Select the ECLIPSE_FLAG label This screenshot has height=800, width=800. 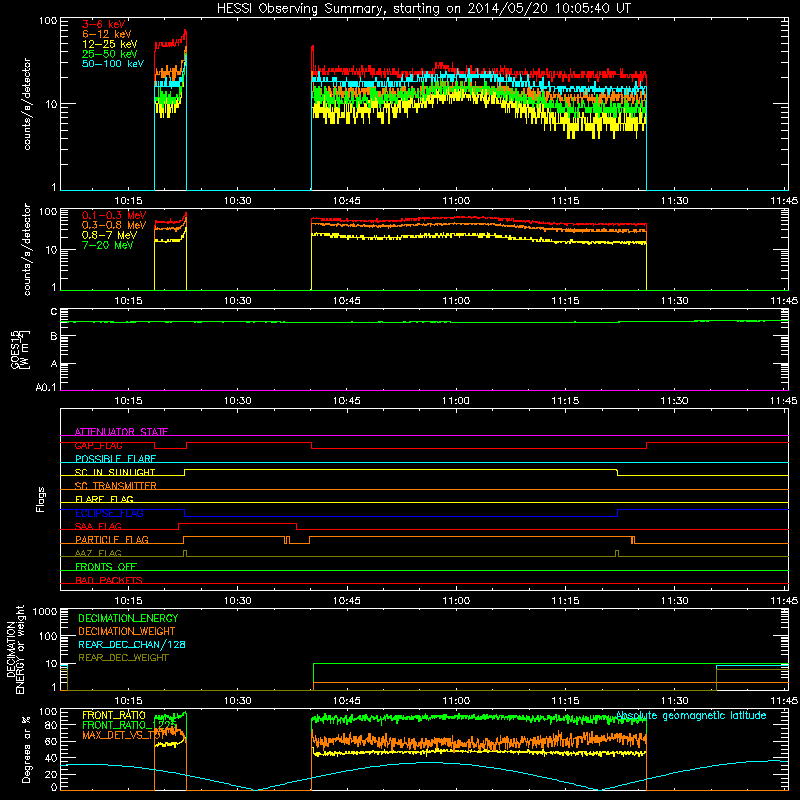pos(109,513)
